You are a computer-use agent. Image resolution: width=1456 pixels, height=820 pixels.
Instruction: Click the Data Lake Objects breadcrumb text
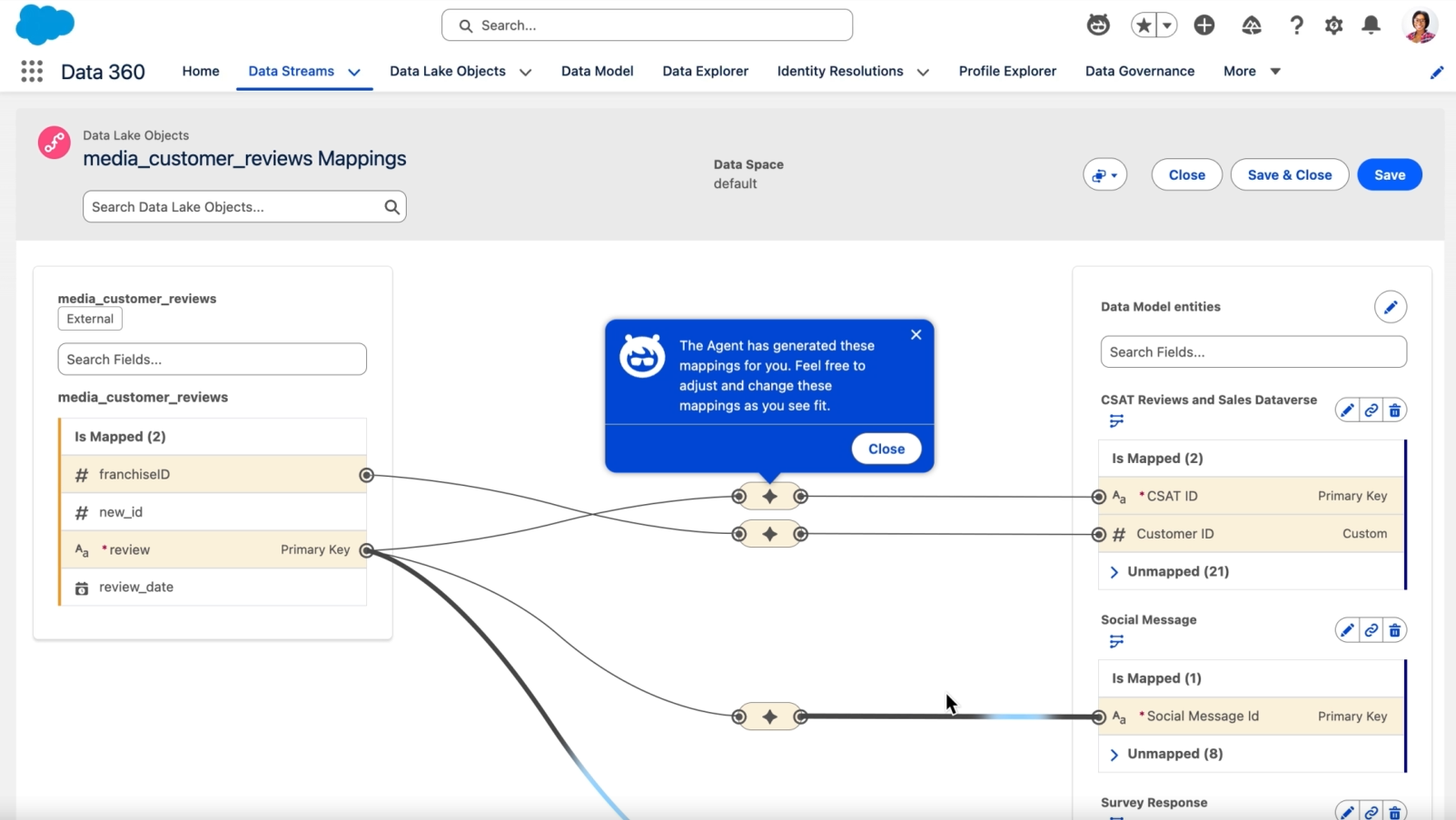[136, 135]
